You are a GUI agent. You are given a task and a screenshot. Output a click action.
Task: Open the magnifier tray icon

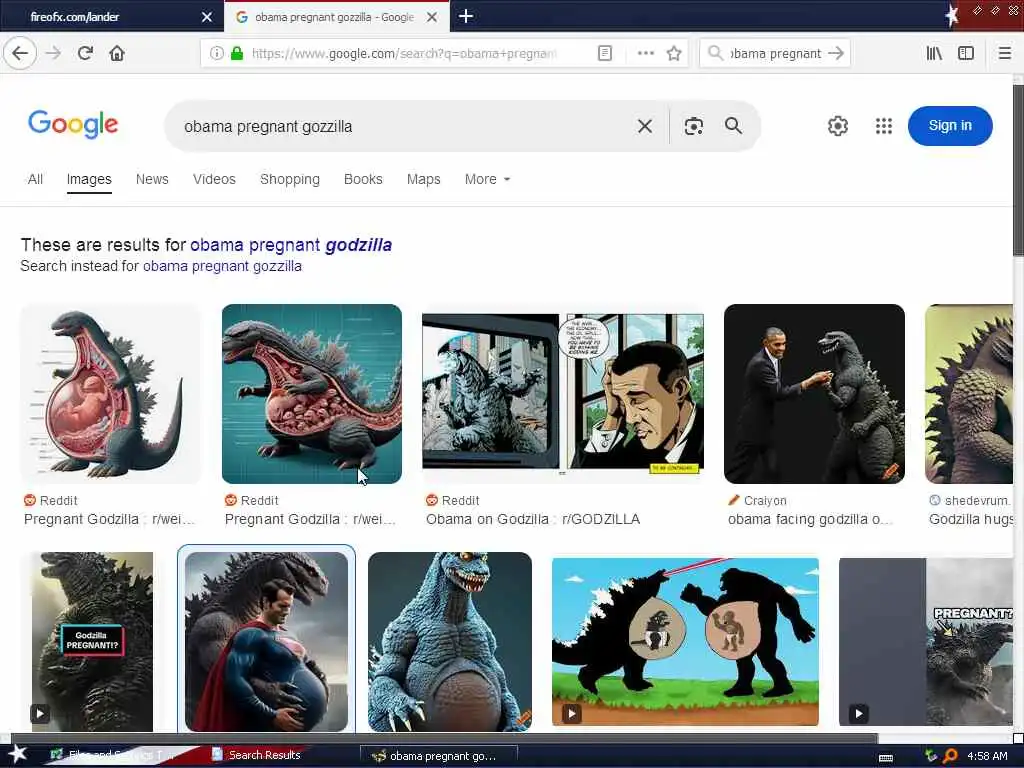click(950, 756)
